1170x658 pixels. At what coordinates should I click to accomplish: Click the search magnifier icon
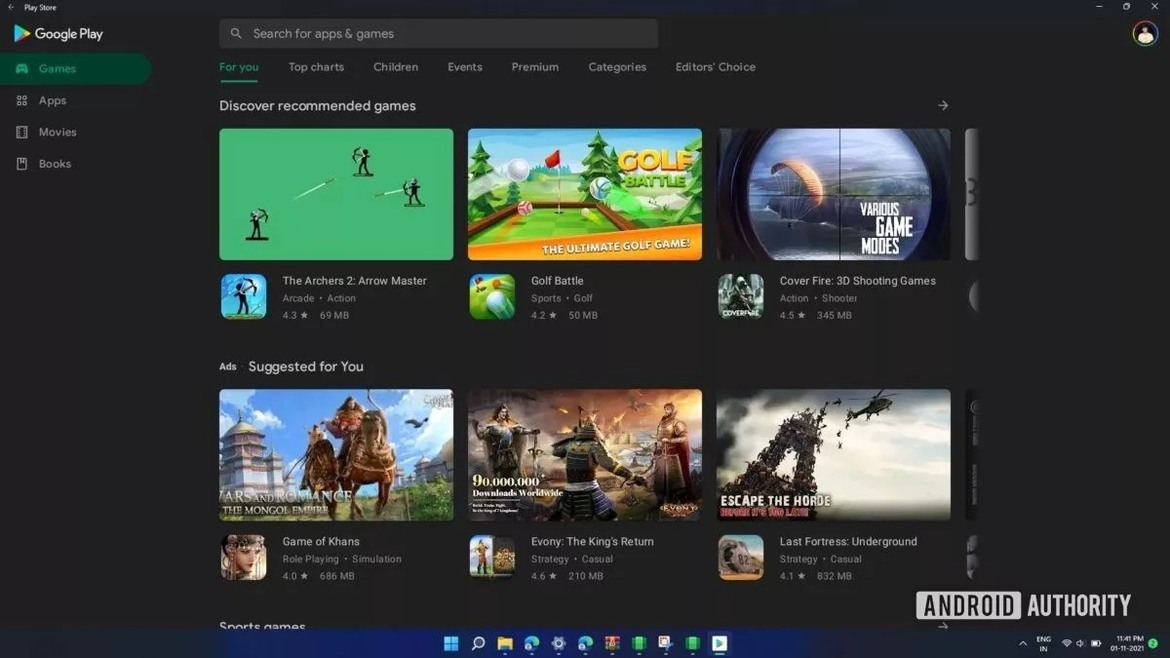tap(236, 34)
